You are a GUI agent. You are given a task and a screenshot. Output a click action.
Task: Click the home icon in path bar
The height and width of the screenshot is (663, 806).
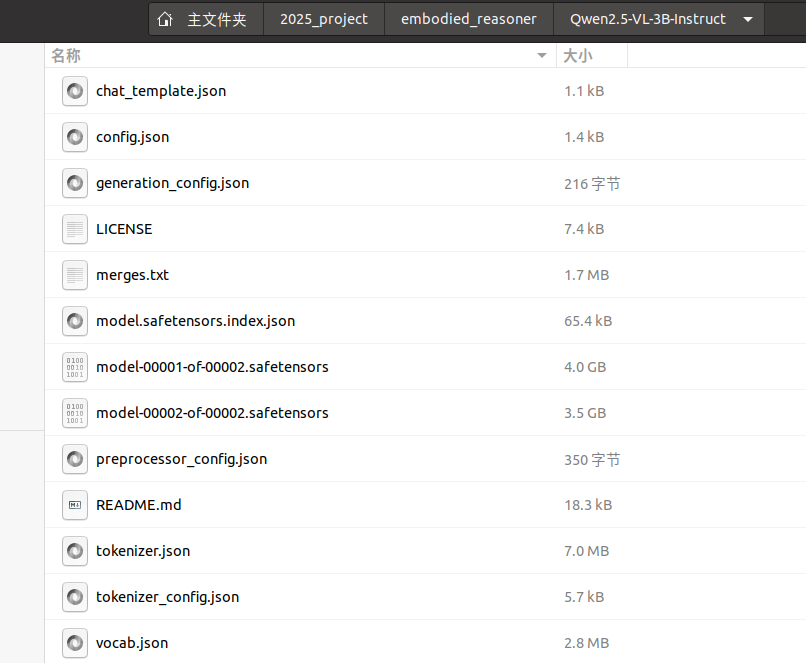(x=165, y=20)
